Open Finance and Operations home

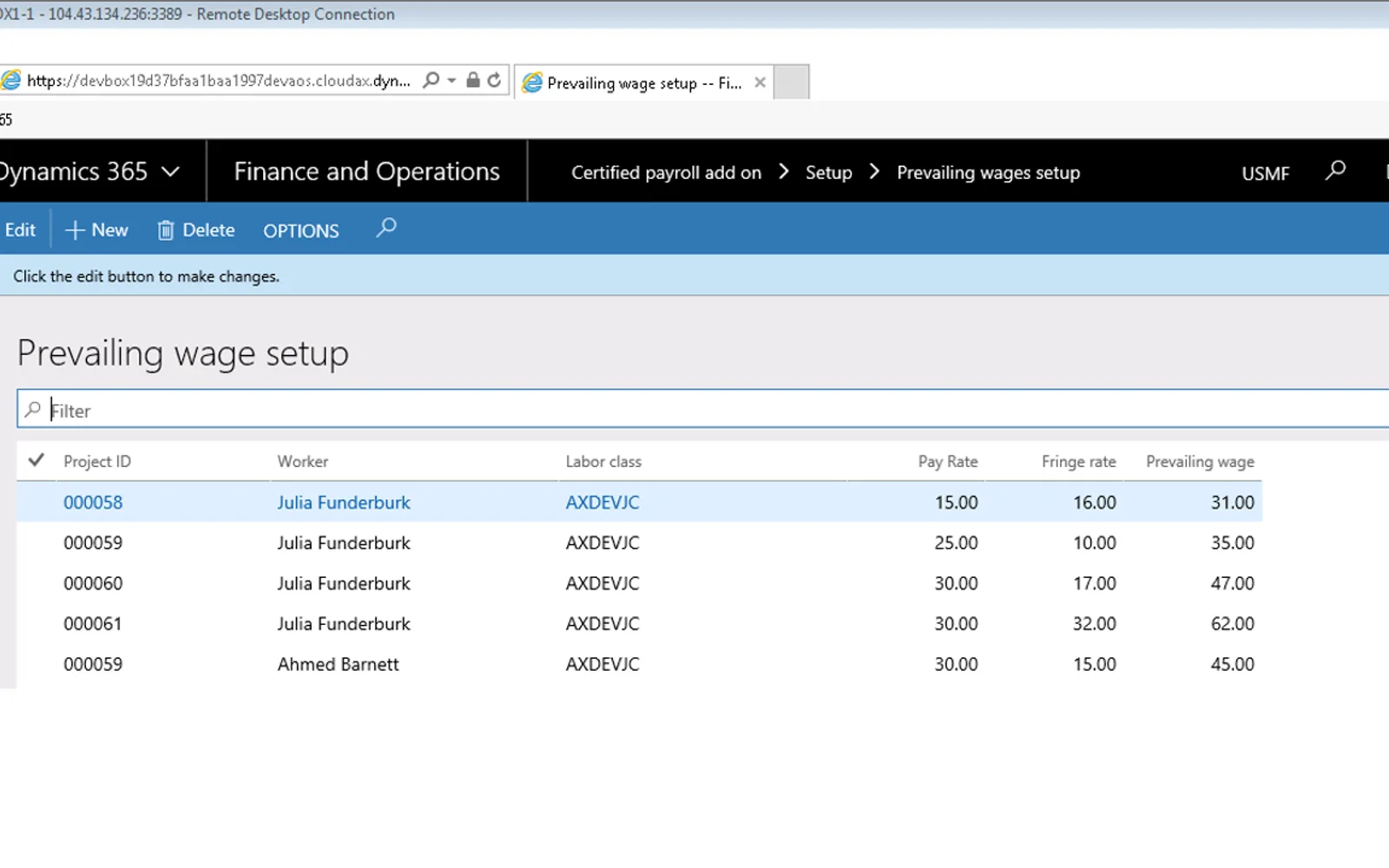click(x=366, y=172)
